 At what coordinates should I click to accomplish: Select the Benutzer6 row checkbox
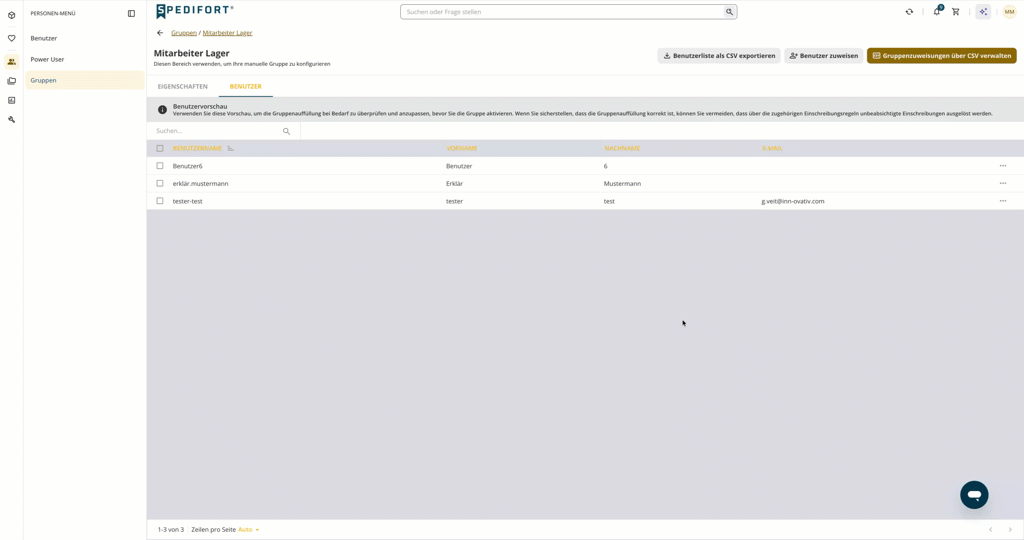tap(160, 166)
